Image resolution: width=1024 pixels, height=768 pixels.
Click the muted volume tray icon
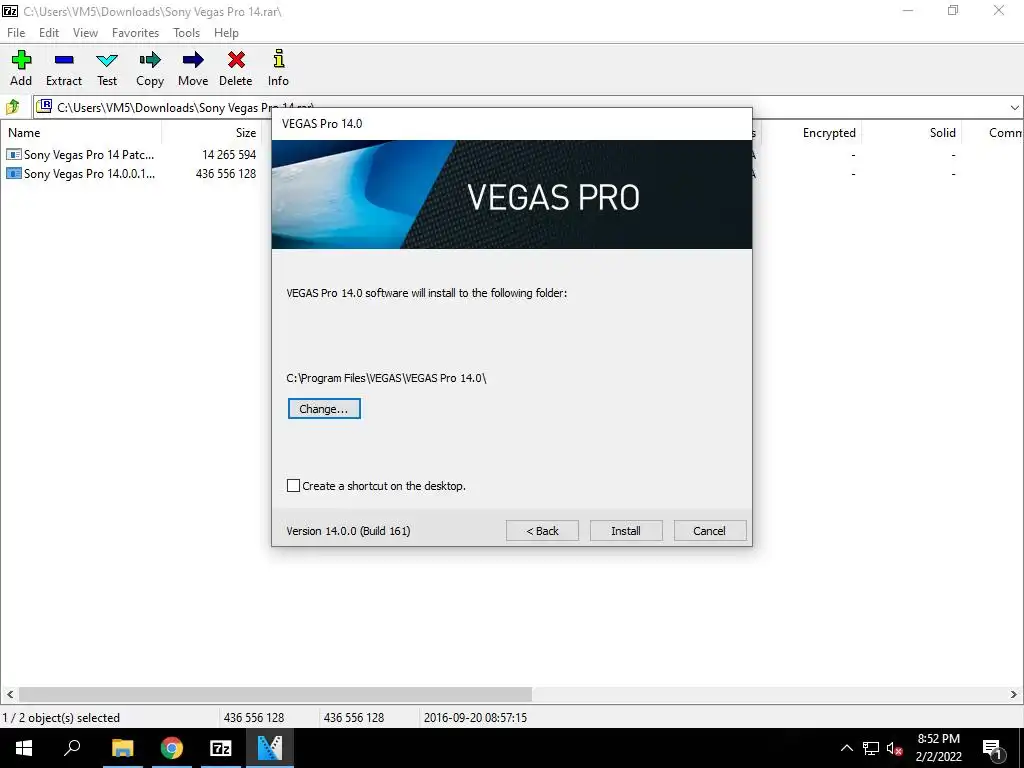pyautogui.click(x=894, y=748)
